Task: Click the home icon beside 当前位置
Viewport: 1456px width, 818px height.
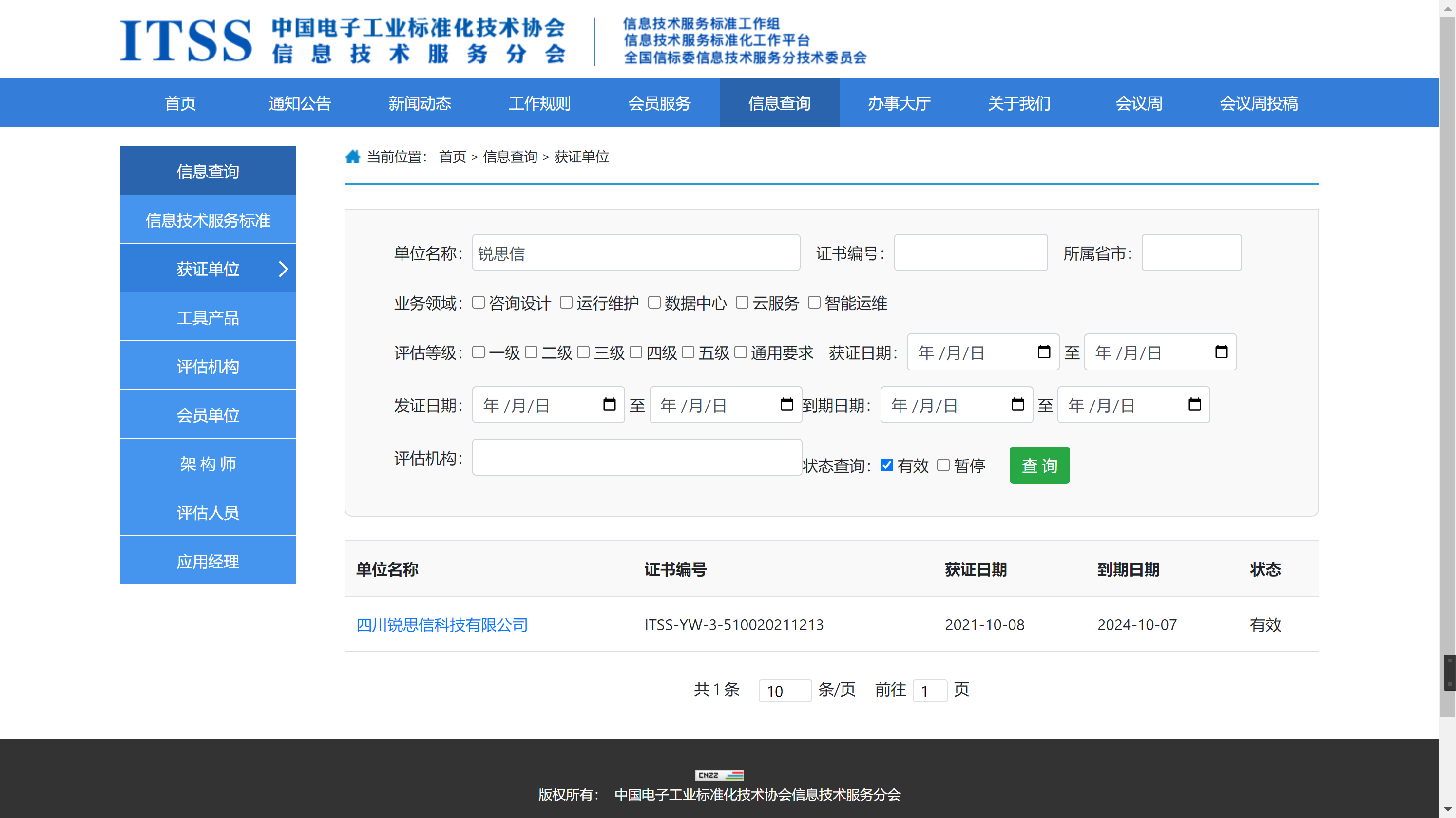Action: click(353, 156)
